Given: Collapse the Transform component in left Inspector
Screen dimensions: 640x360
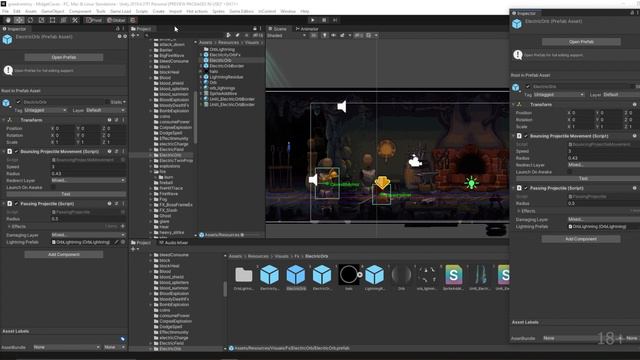Looking at the screenshot, I should 4,120.
